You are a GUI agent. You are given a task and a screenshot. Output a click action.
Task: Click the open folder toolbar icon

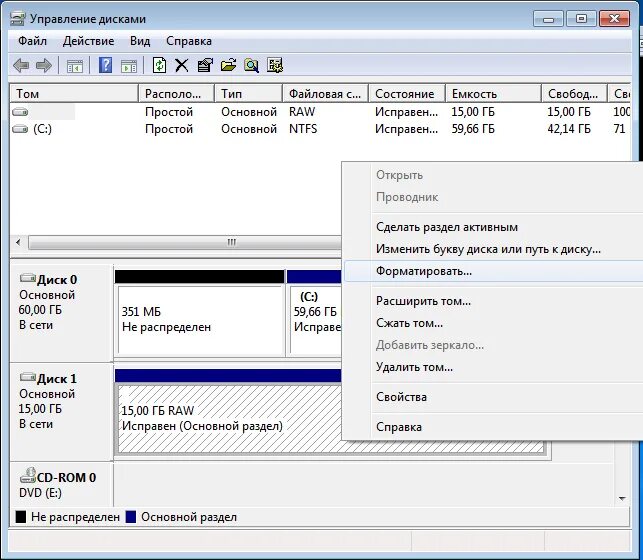228,65
